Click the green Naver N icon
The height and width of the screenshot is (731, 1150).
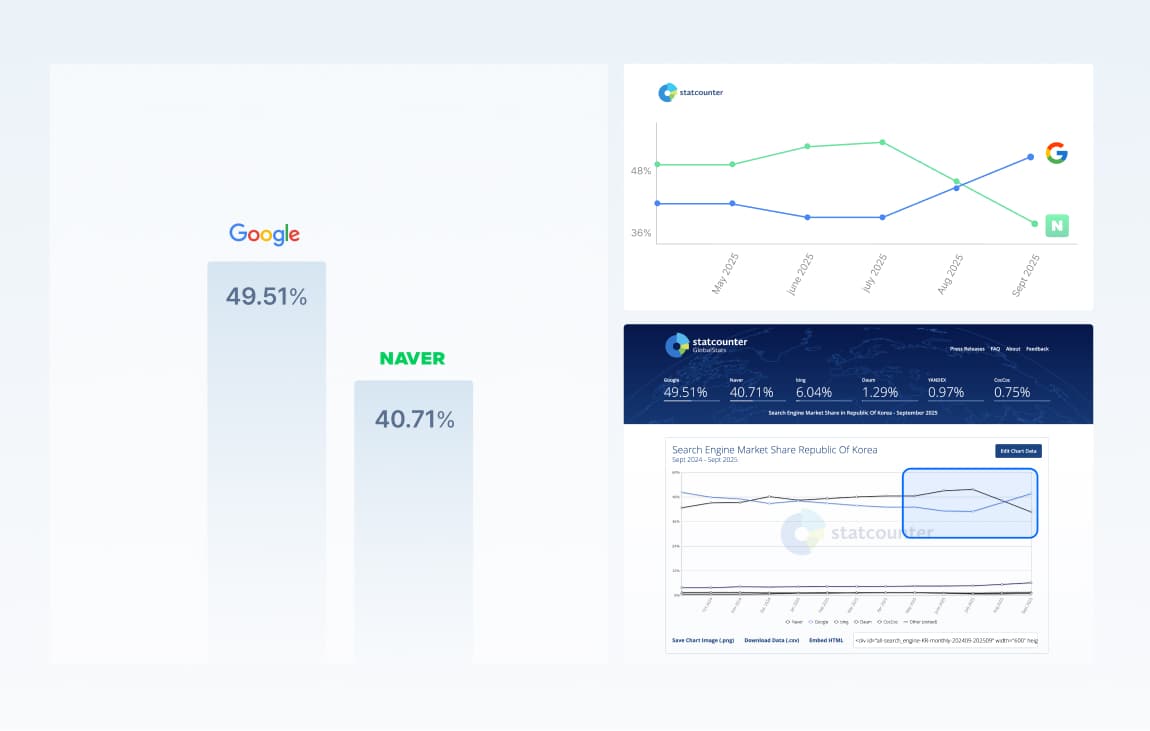(x=1057, y=226)
